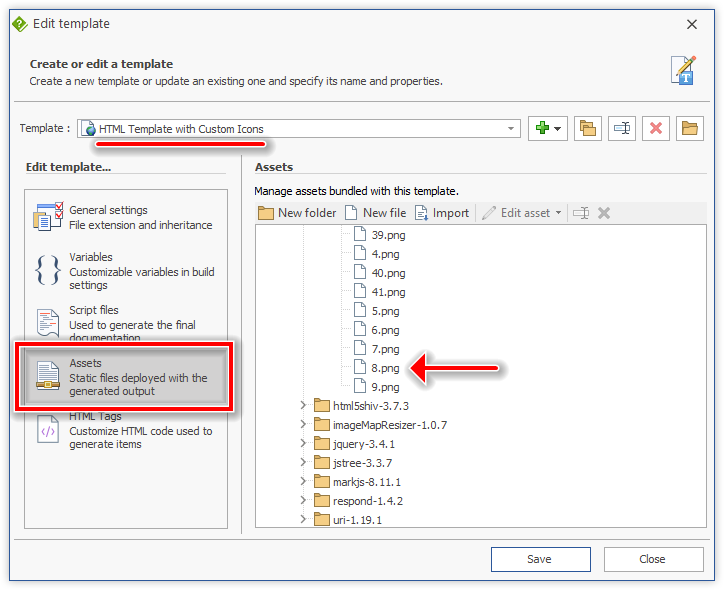The width and height of the screenshot is (724, 590).
Task: Select imageMapResizer-1.0.7 folder name
Action: tap(390, 425)
